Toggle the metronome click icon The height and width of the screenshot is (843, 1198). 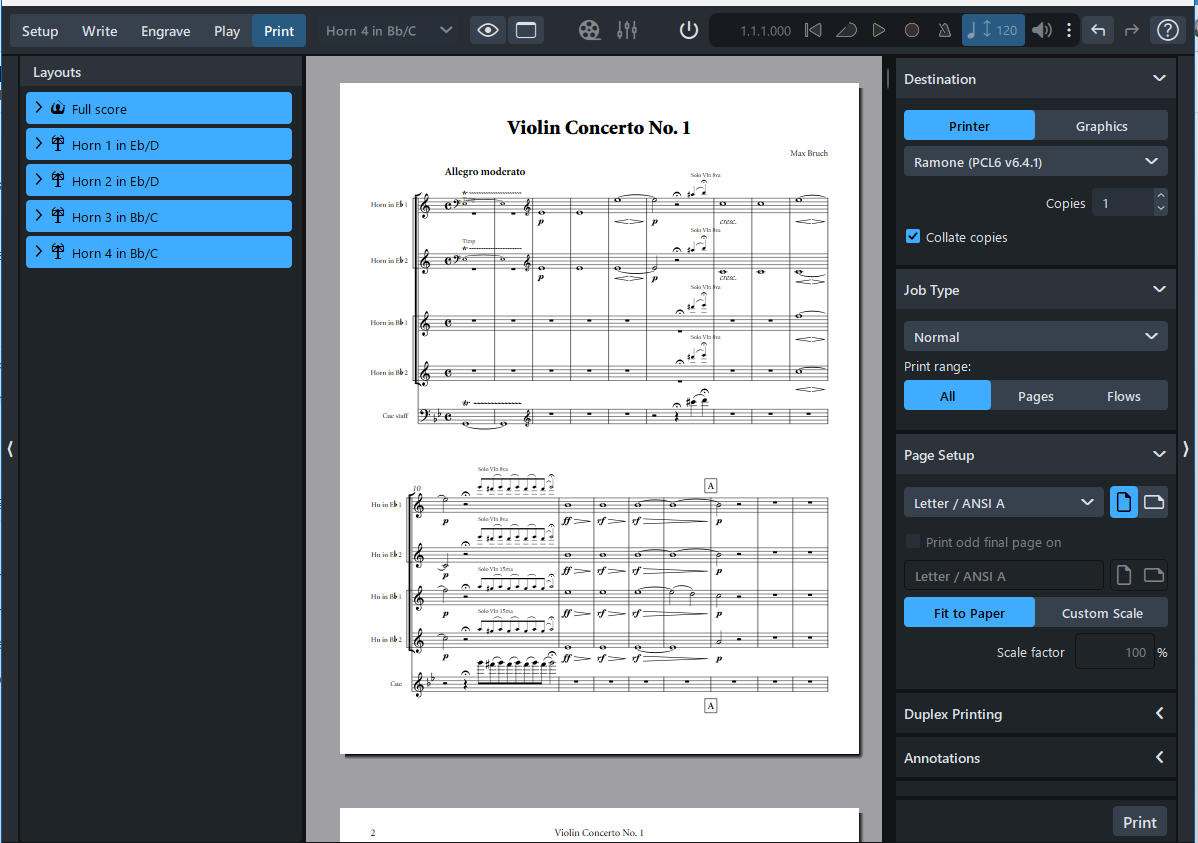[944, 31]
